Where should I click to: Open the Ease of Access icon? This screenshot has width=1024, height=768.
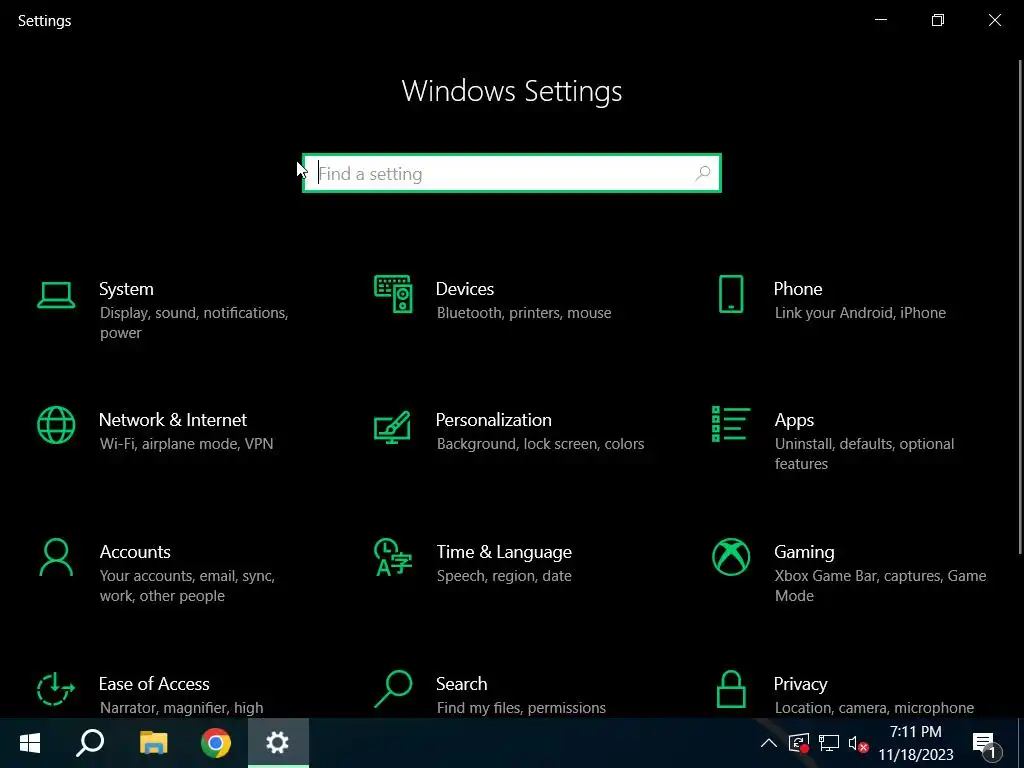[x=56, y=689]
